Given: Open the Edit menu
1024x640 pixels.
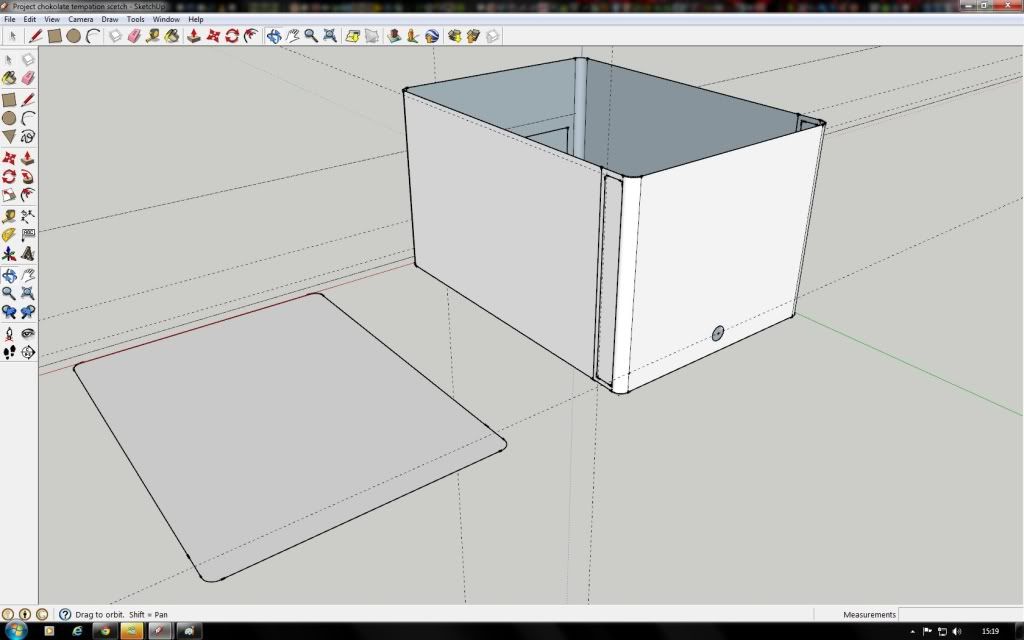Looking at the screenshot, I should point(30,19).
